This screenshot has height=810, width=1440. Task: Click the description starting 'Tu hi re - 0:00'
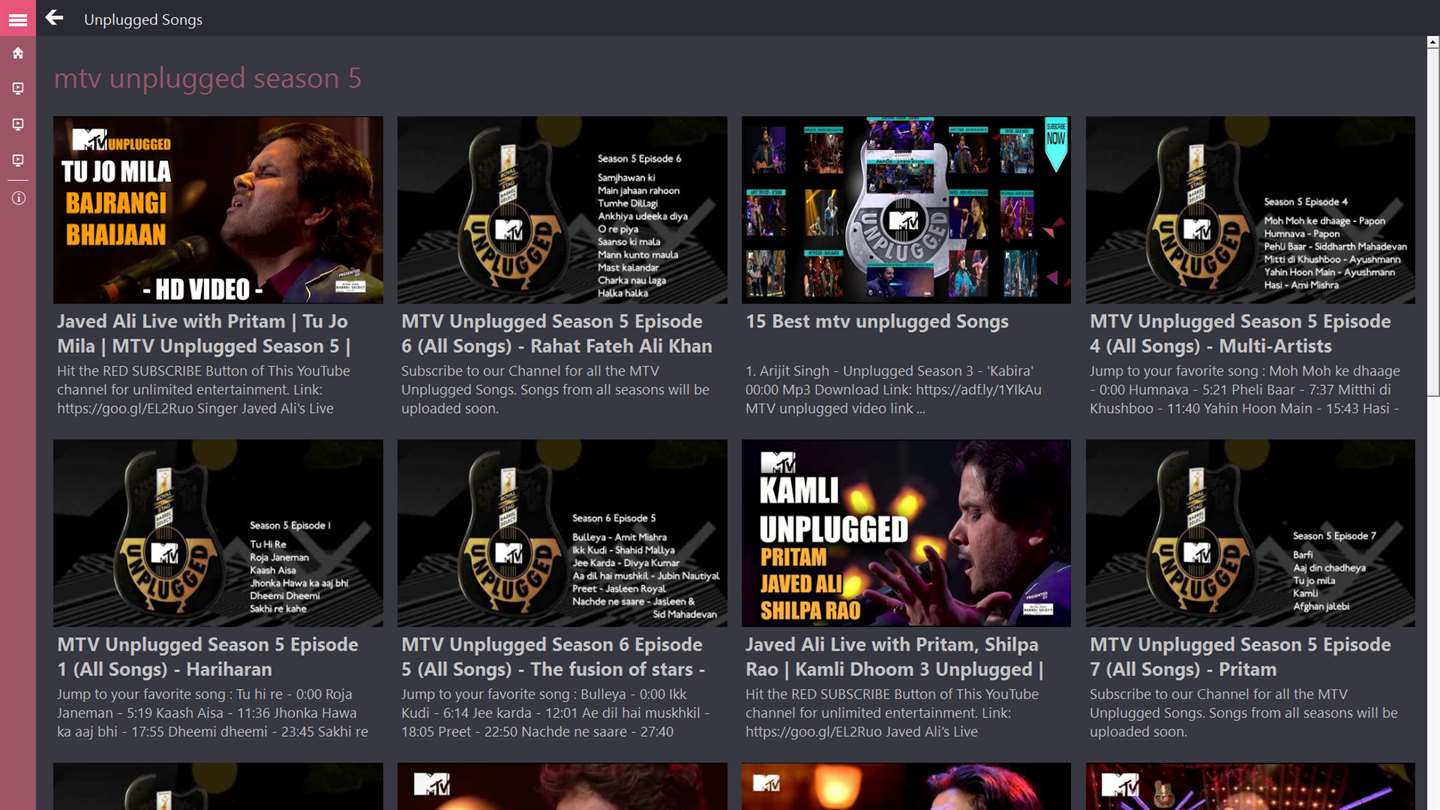(x=212, y=713)
